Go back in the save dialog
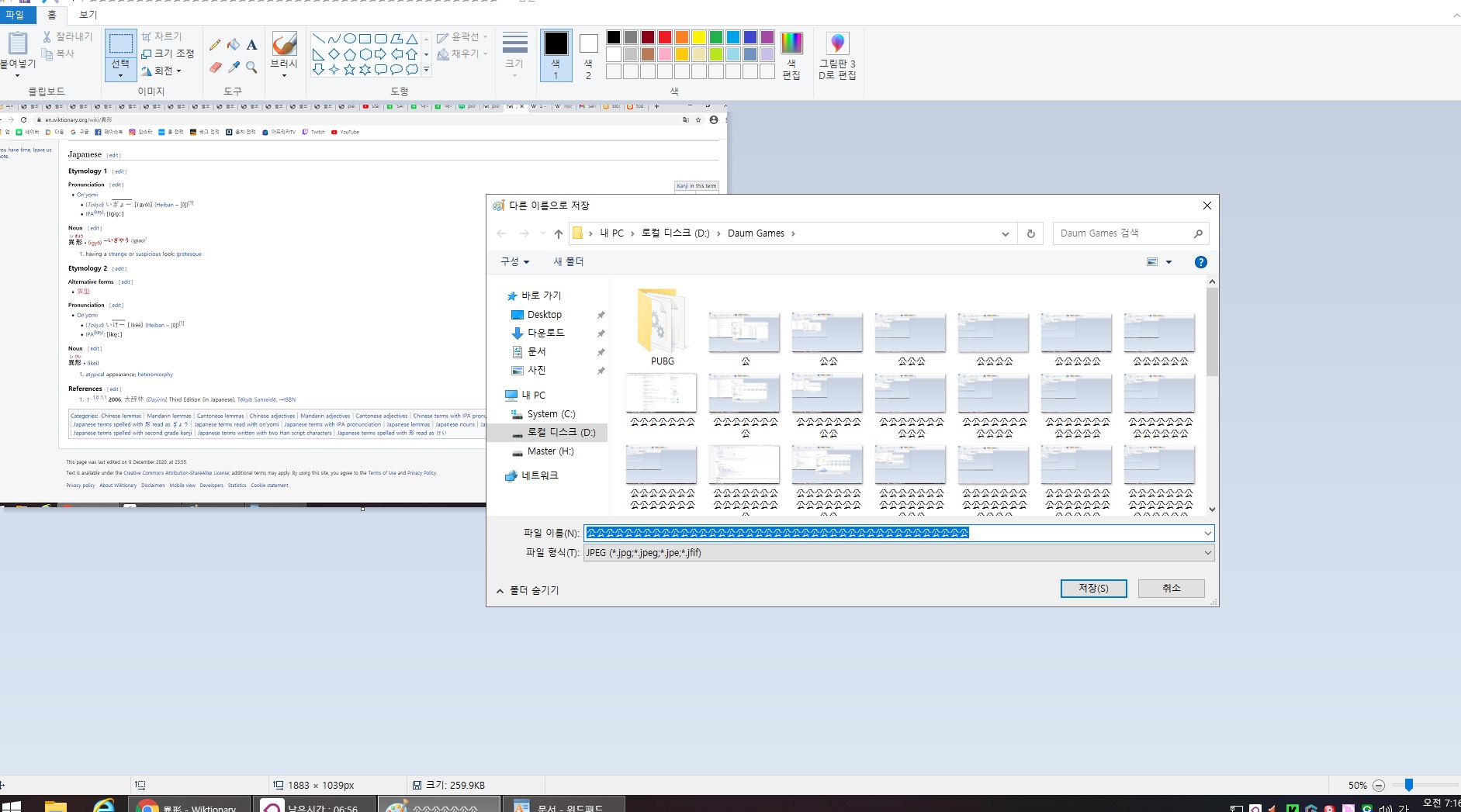Viewport: 1461px width, 812px height. tap(501, 233)
